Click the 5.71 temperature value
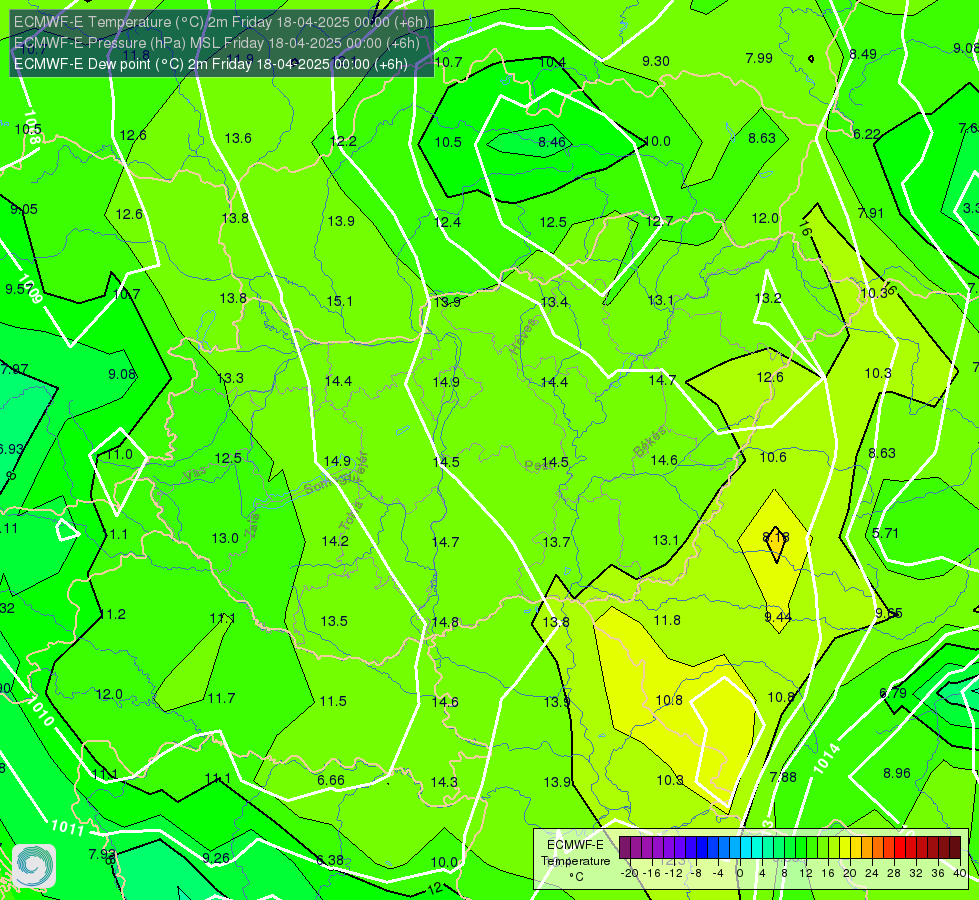The image size is (979, 900). 885,533
